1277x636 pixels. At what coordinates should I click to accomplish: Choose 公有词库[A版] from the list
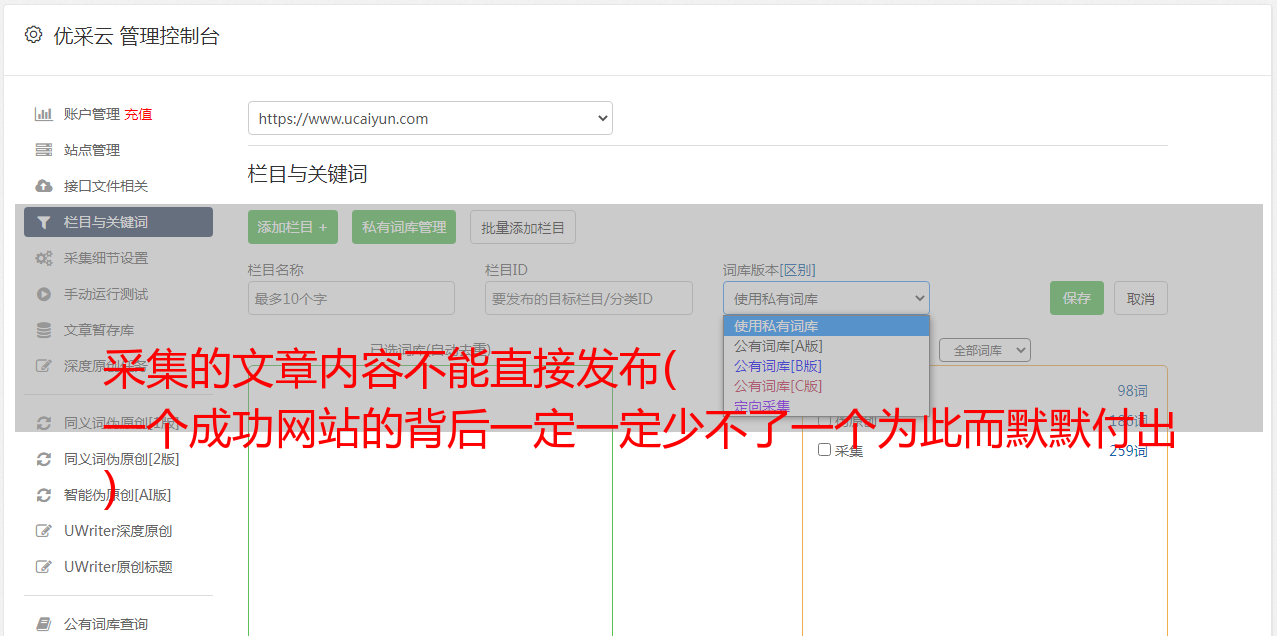pyautogui.click(x=826, y=346)
